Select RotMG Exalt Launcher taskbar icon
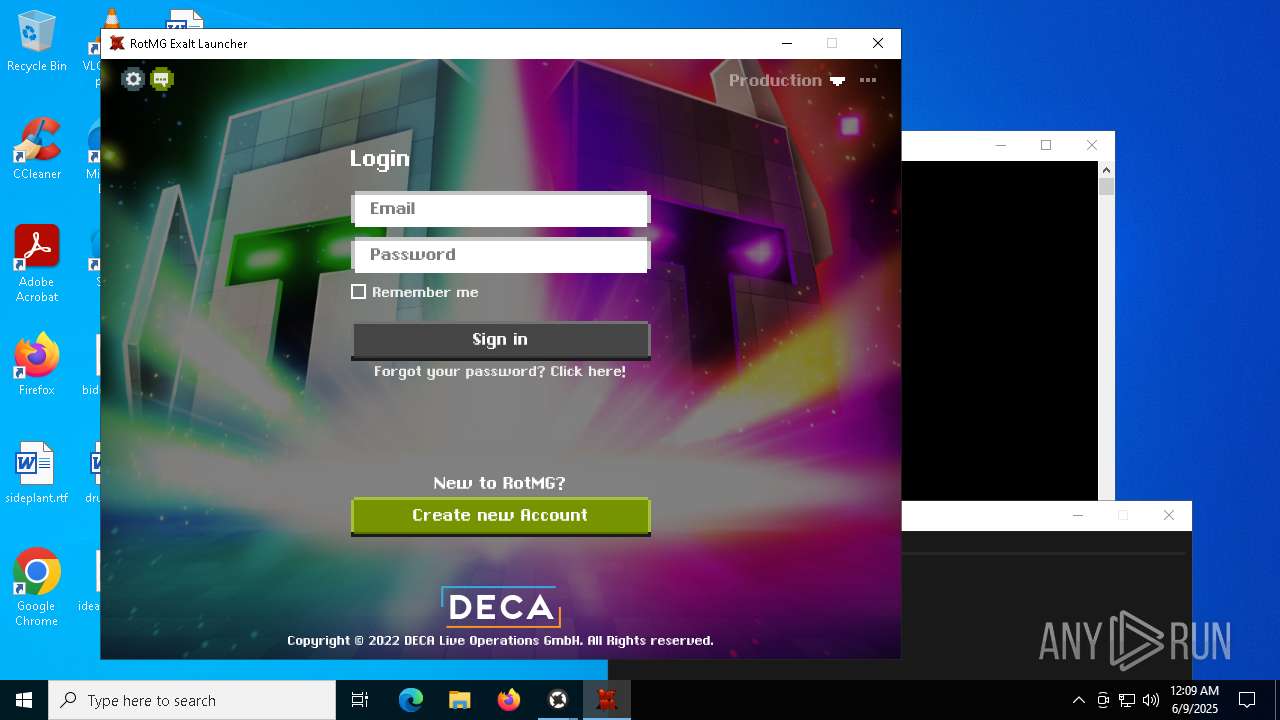This screenshot has height=720, width=1280. [x=607, y=700]
